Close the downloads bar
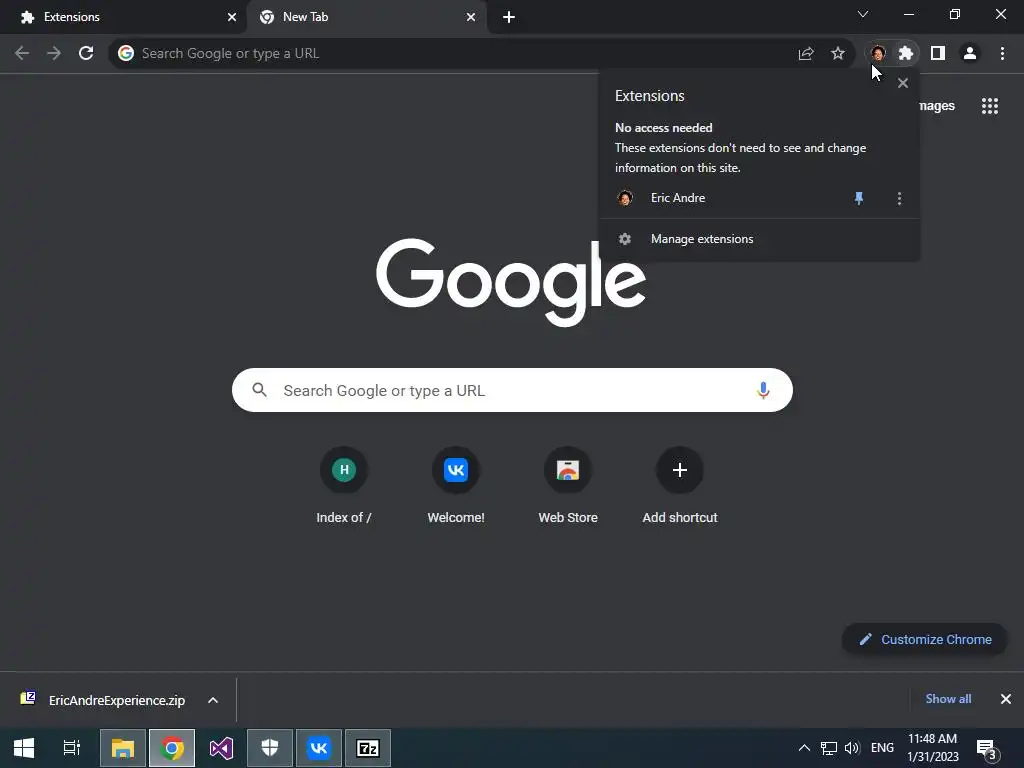Screen dimensions: 1024x768 click(x=1006, y=699)
